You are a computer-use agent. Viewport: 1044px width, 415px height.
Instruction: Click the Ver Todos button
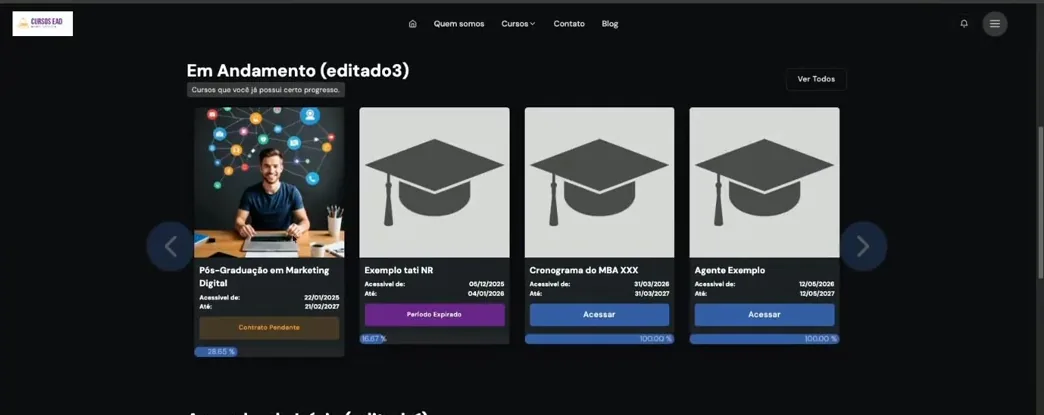(x=816, y=79)
